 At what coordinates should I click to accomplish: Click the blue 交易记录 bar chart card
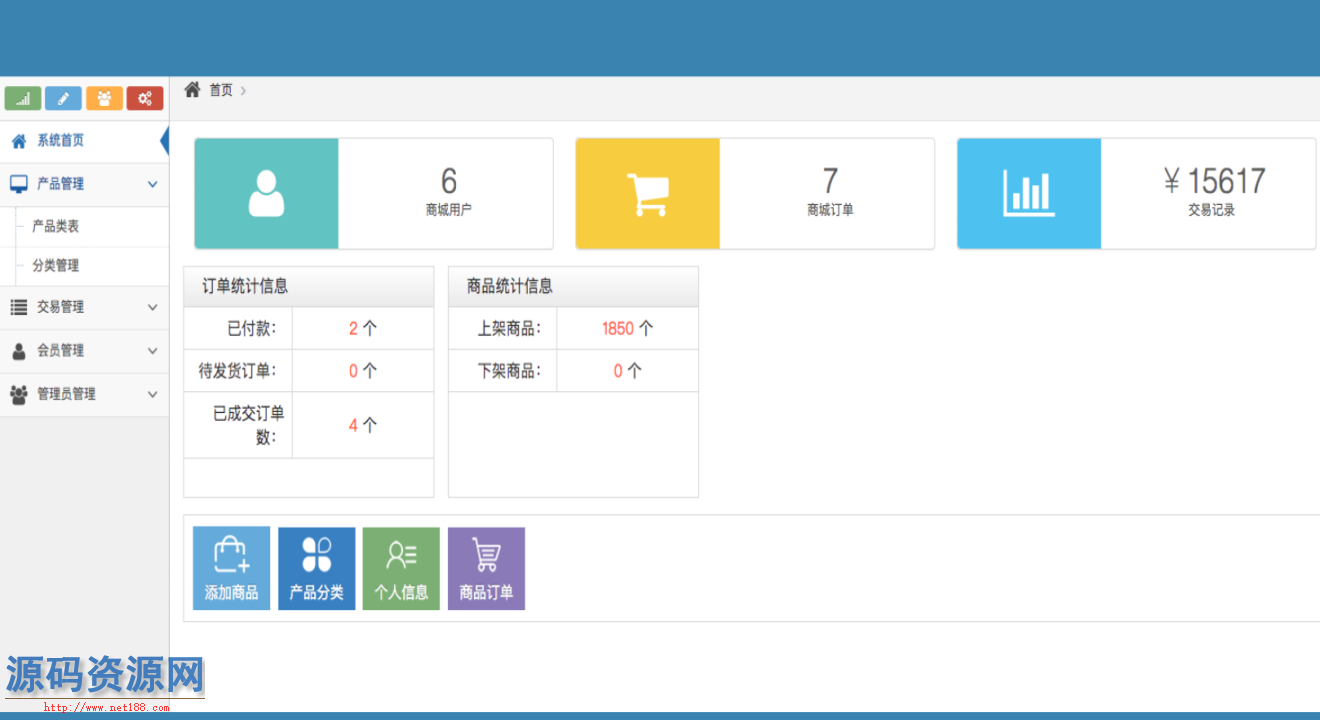(1029, 194)
